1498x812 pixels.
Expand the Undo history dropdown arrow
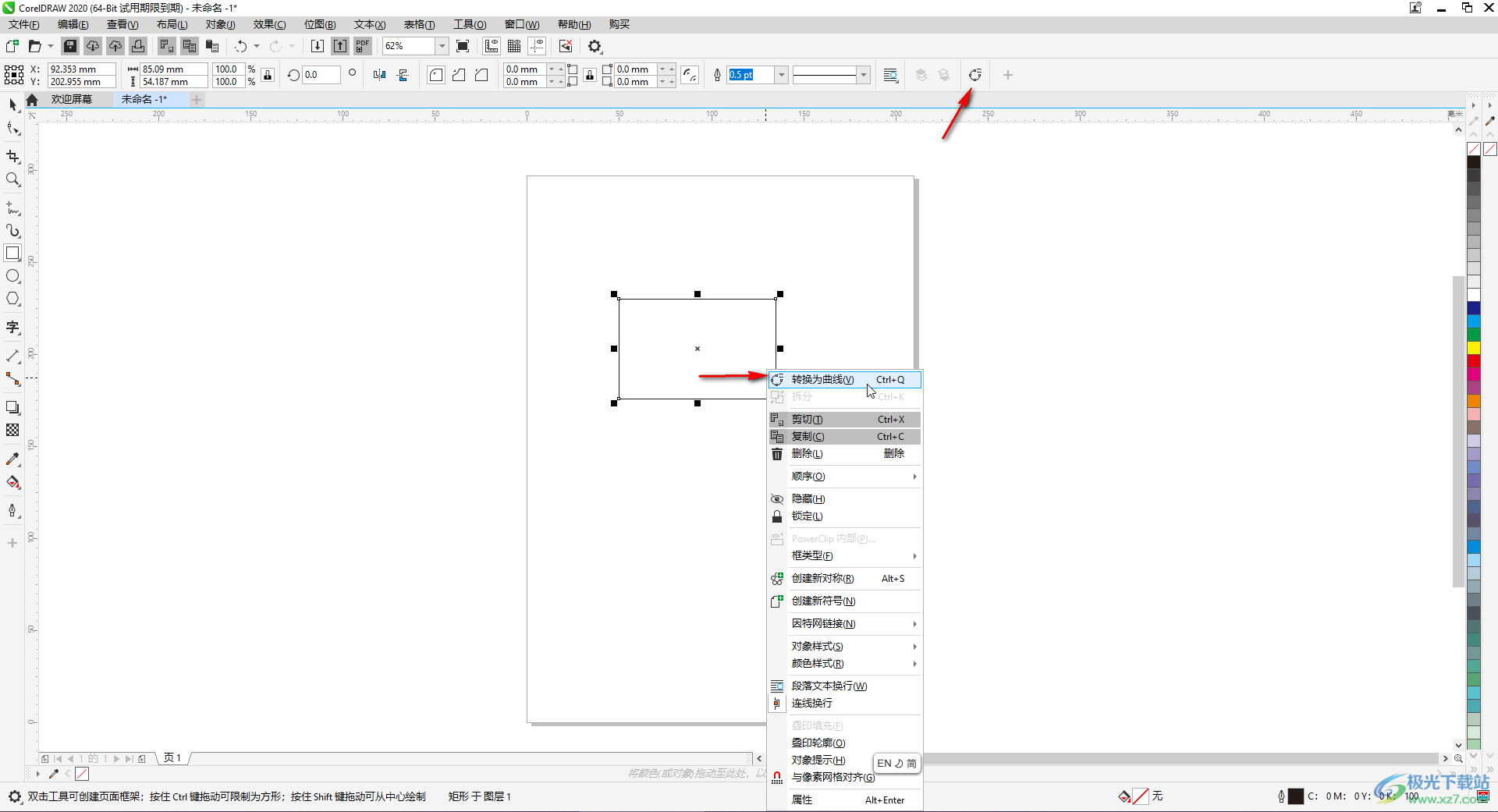click(257, 46)
